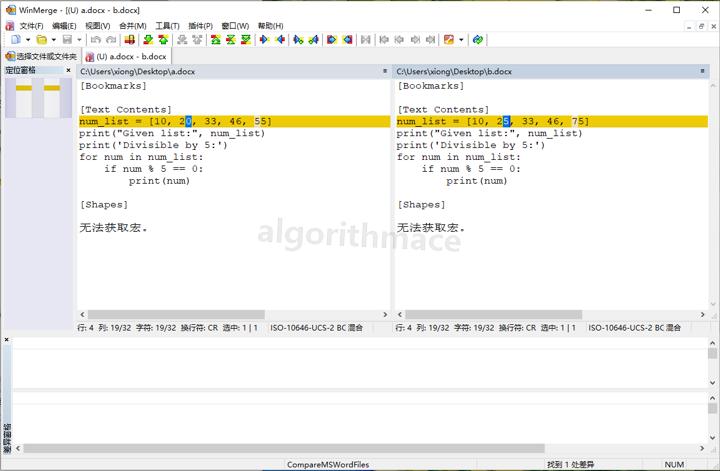
Task: Close the 定位窗格 location pane
Action: click(x=69, y=71)
